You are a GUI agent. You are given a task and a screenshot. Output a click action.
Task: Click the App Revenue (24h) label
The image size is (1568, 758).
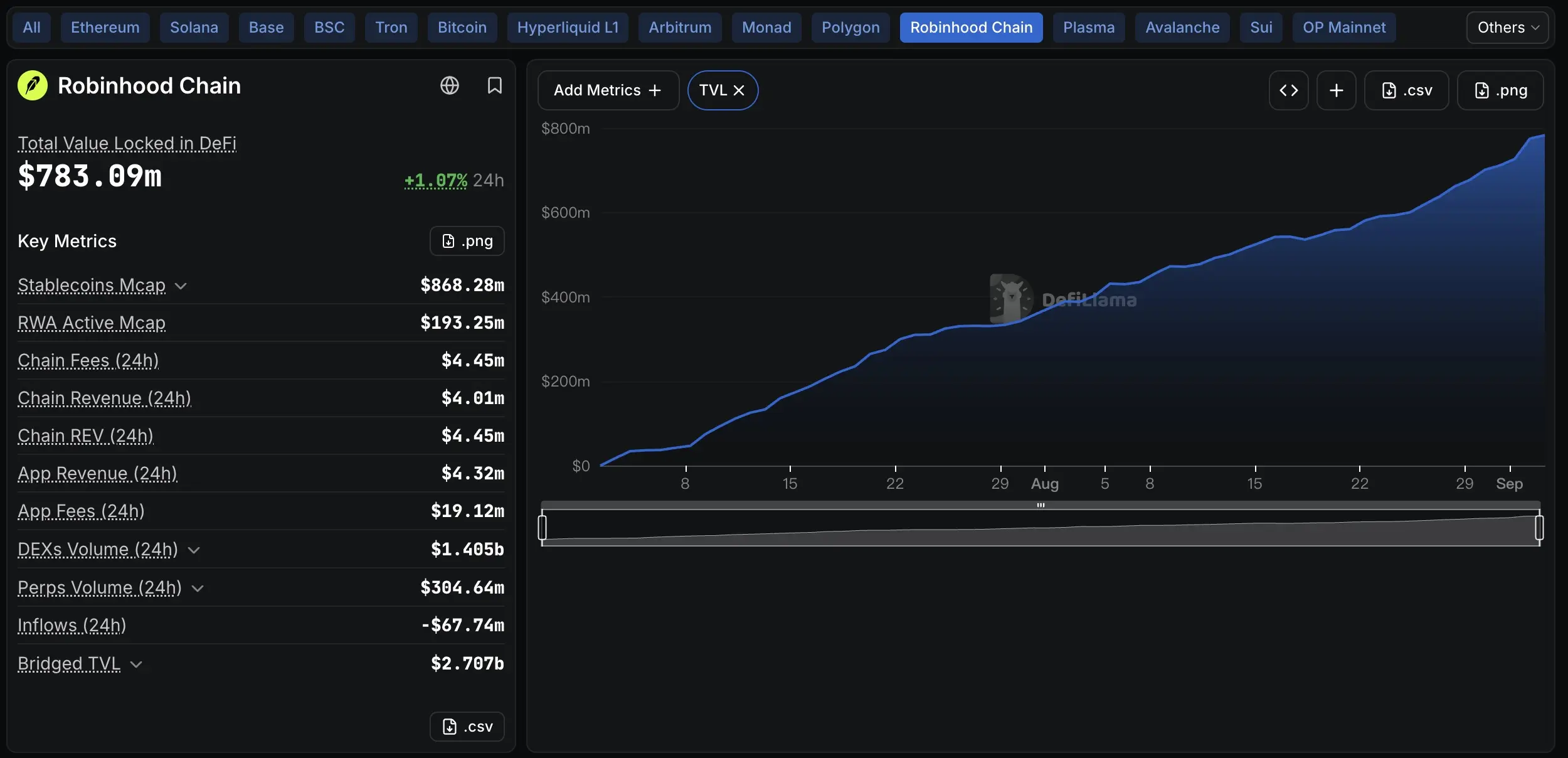[x=98, y=474]
